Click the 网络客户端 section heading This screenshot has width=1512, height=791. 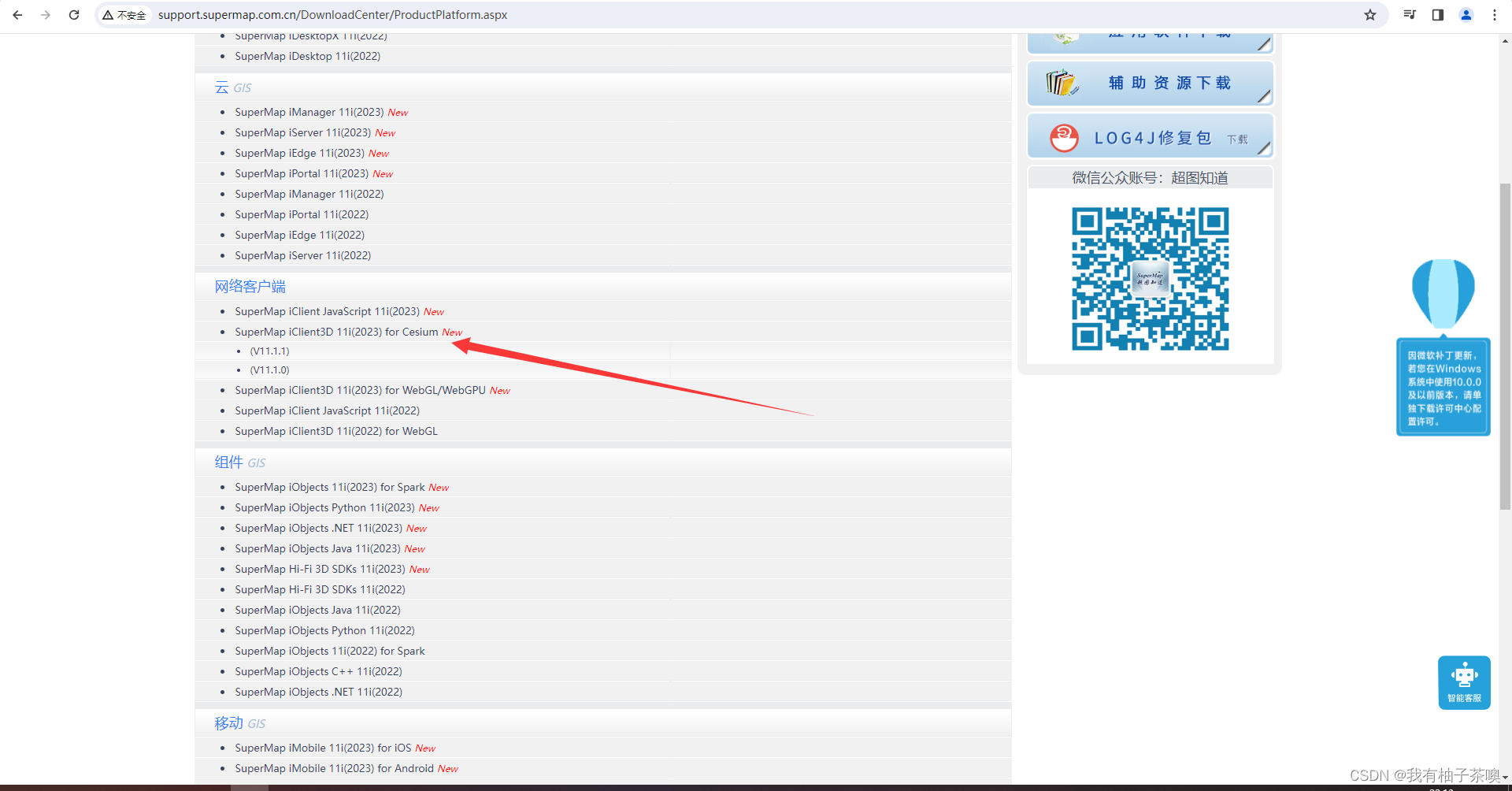click(250, 287)
